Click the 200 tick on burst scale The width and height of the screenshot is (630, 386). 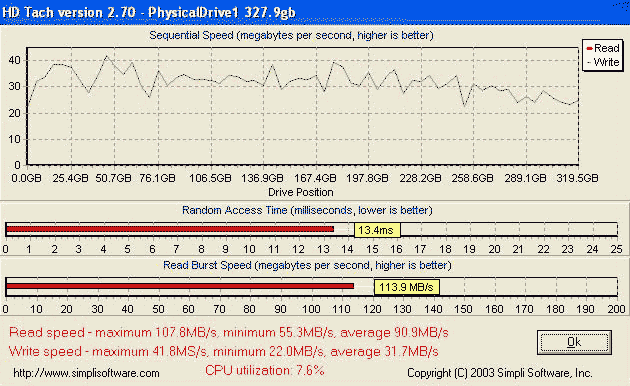tap(616, 309)
